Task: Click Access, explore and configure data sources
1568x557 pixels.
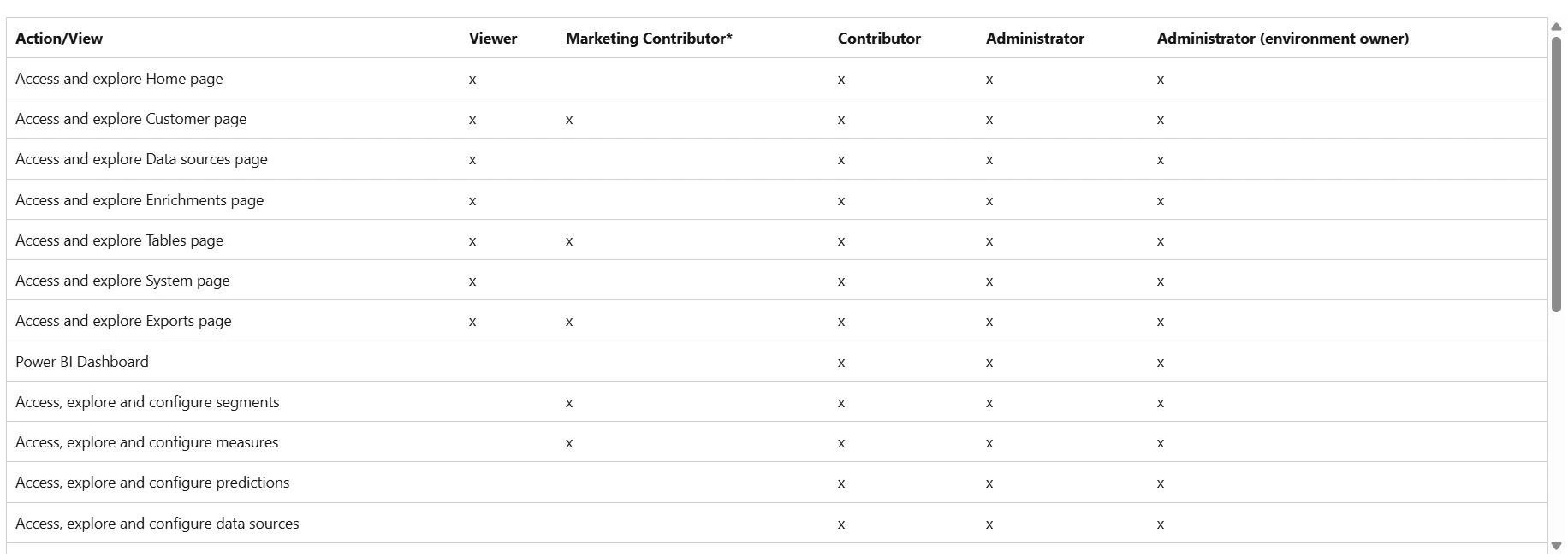Action: point(157,524)
